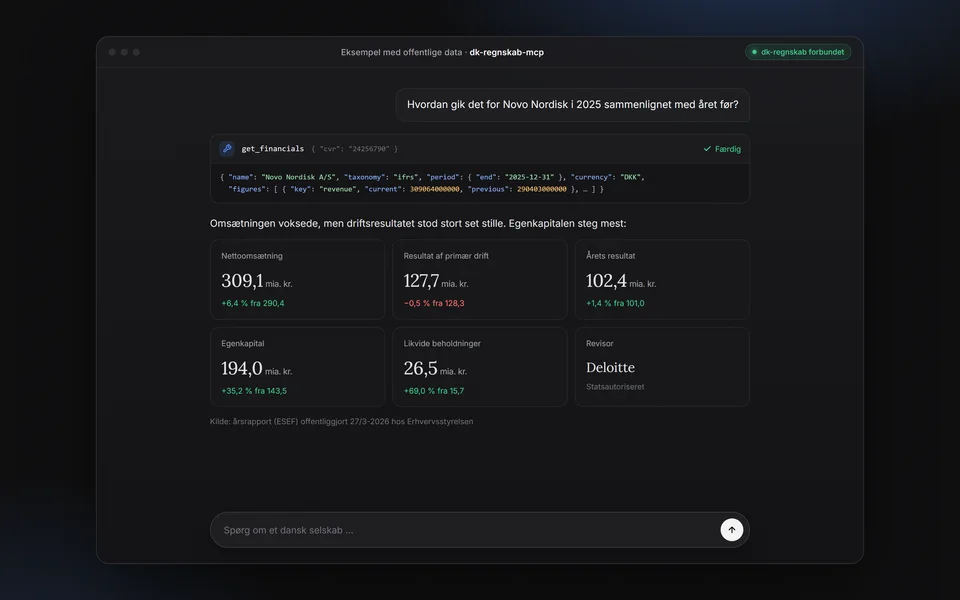Click the 194,0 mia. kr. value
Screen dimensions: 960x600
(257, 369)
